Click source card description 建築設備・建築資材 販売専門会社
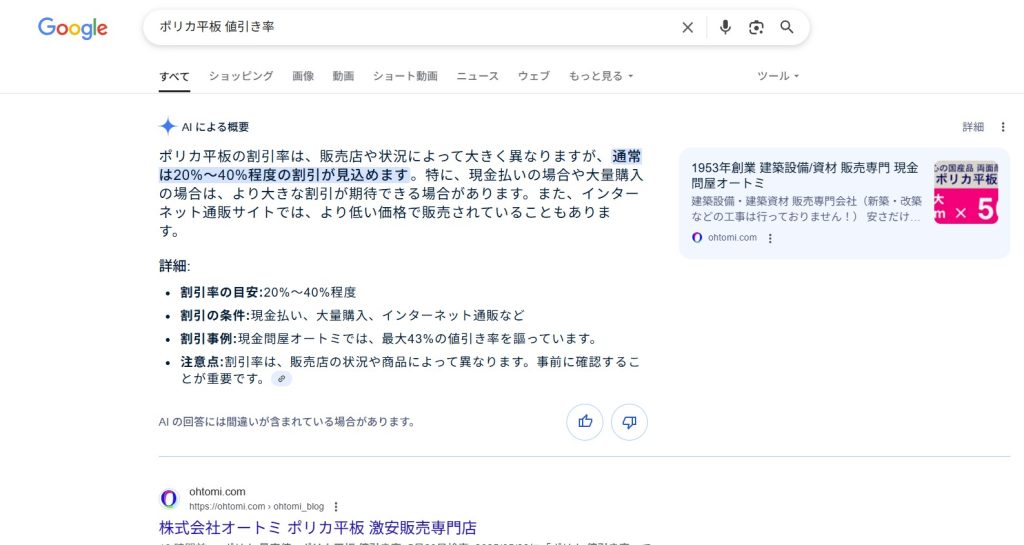Screen dimensions: 1024x545 point(807,209)
